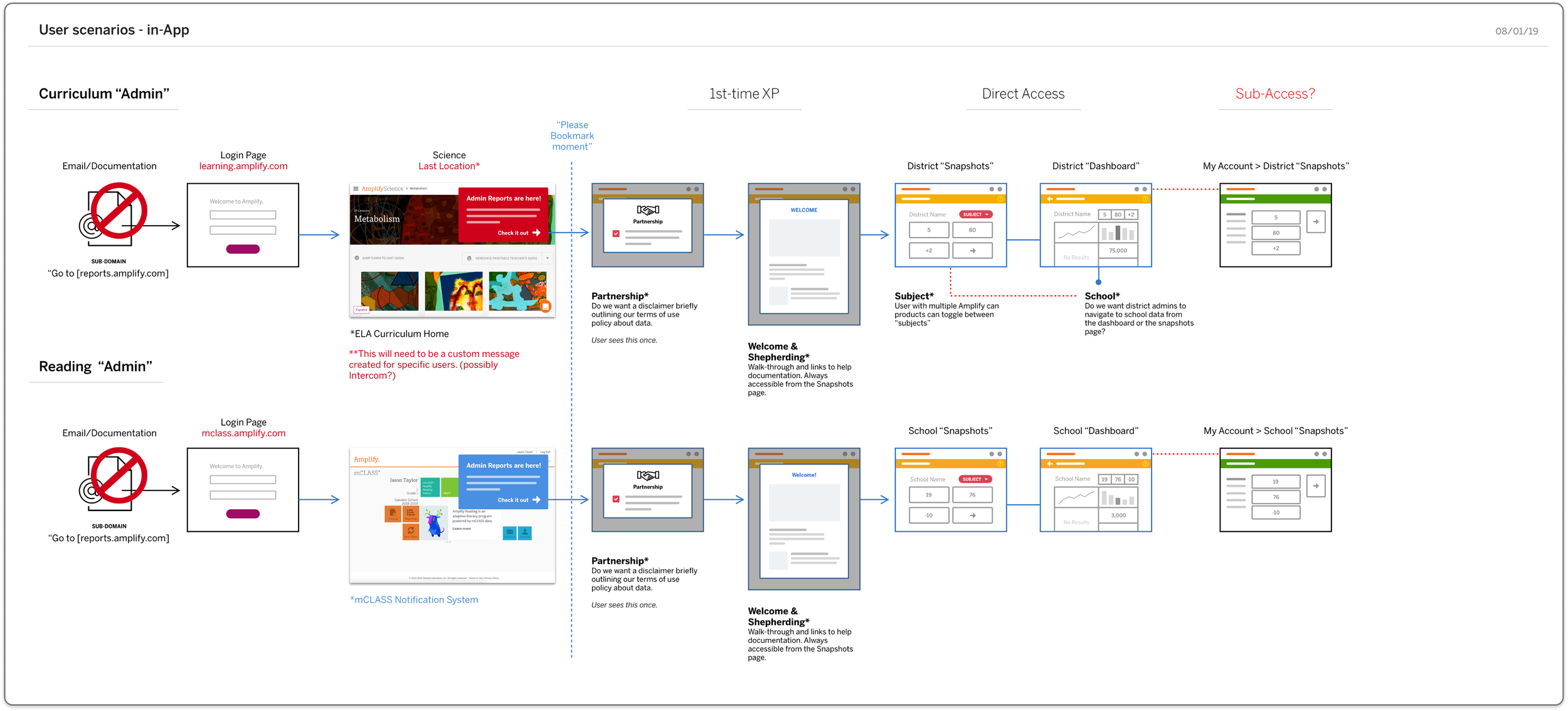
Task: Click the back arrow in School Dashboard header
Action: pyautogui.click(x=1050, y=464)
